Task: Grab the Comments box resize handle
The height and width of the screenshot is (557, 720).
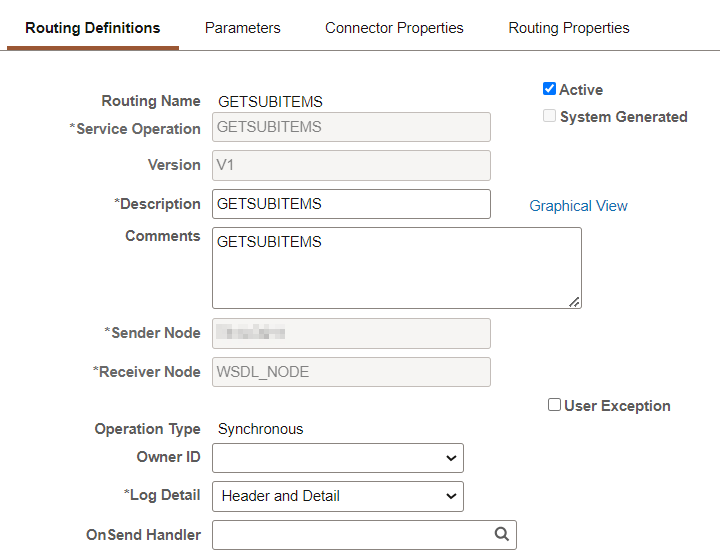Action: (574, 302)
